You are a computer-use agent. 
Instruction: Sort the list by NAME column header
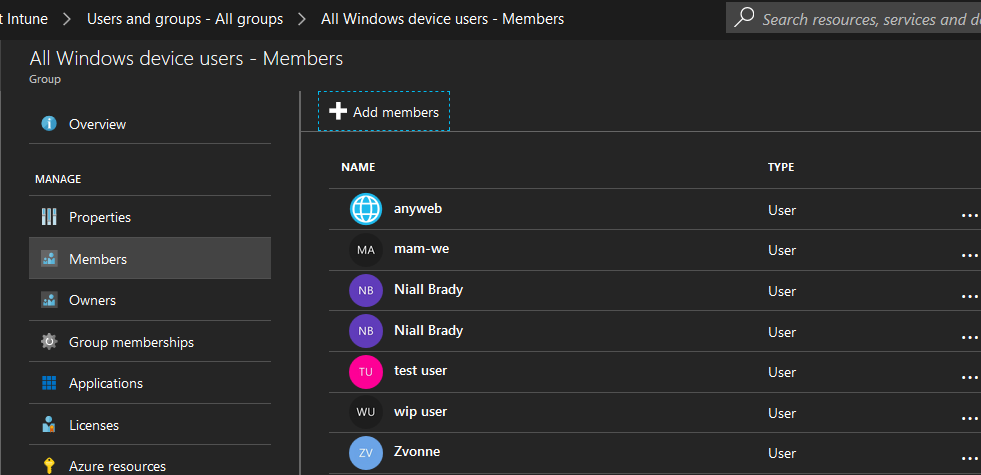click(x=358, y=167)
